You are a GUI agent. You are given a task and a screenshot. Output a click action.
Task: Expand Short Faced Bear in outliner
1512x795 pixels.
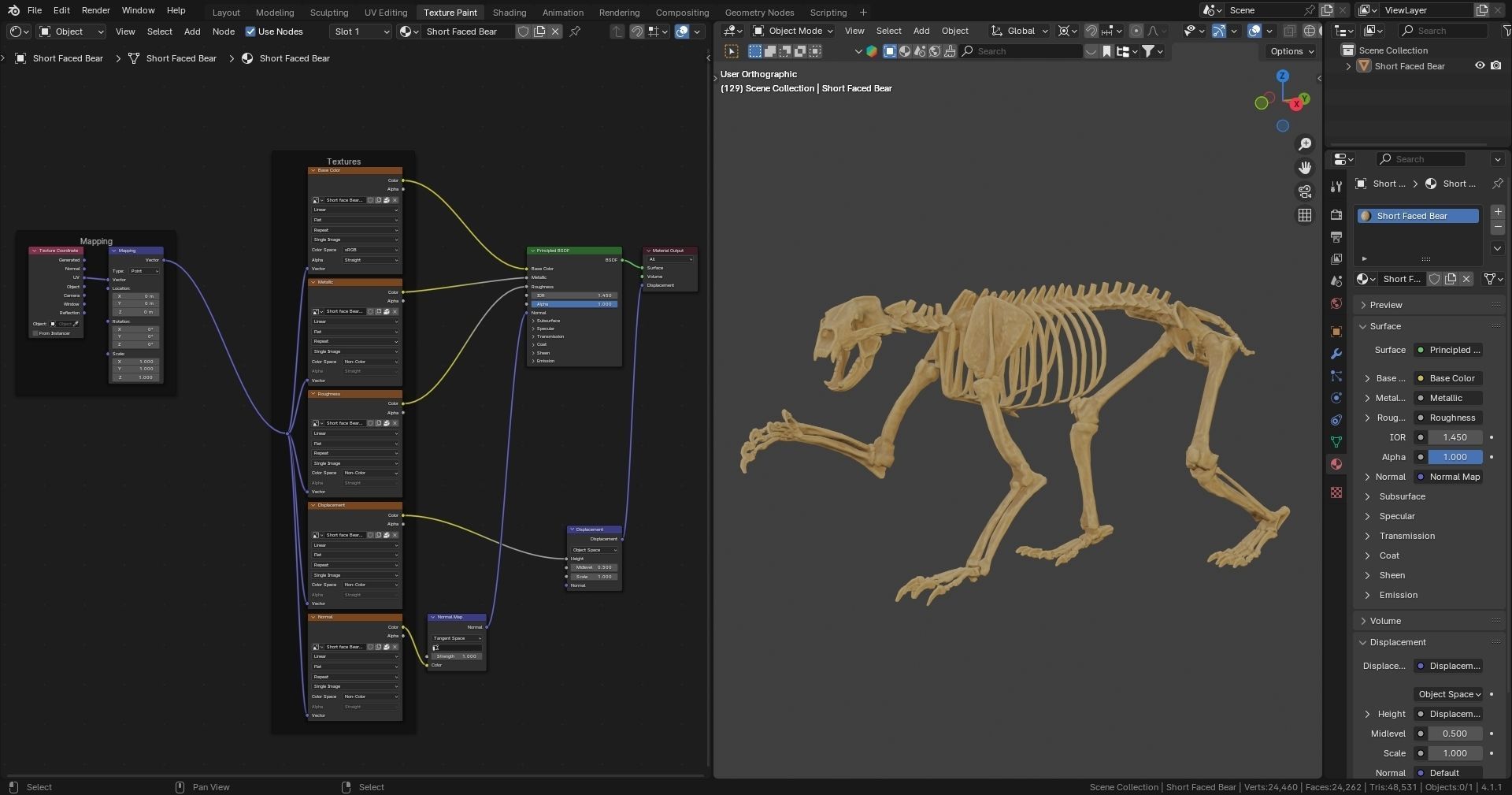point(1349,66)
